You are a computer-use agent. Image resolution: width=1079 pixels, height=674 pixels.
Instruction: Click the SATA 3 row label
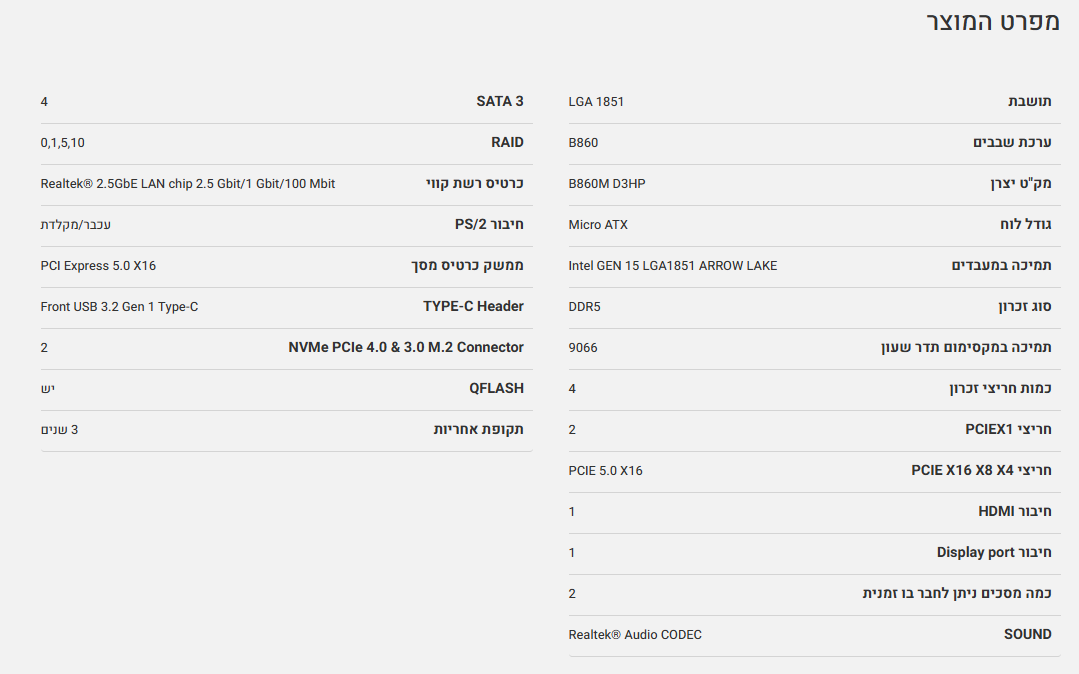(x=499, y=101)
